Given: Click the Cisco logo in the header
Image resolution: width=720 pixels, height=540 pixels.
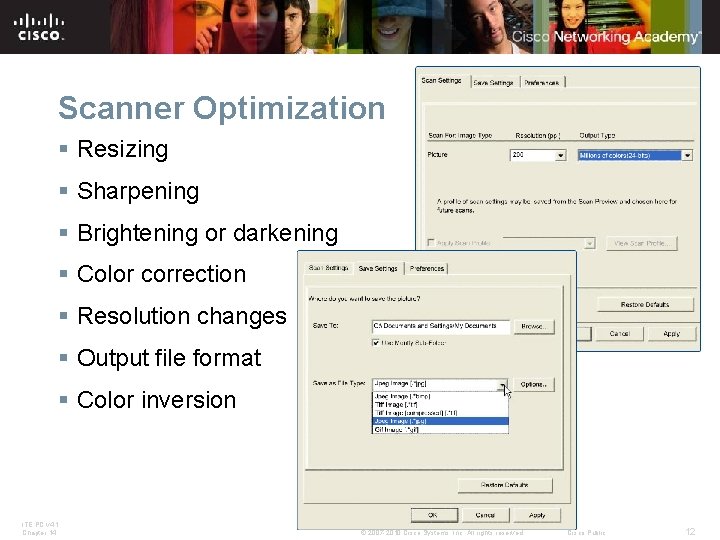Looking at the screenshot, I should [39, 28].
